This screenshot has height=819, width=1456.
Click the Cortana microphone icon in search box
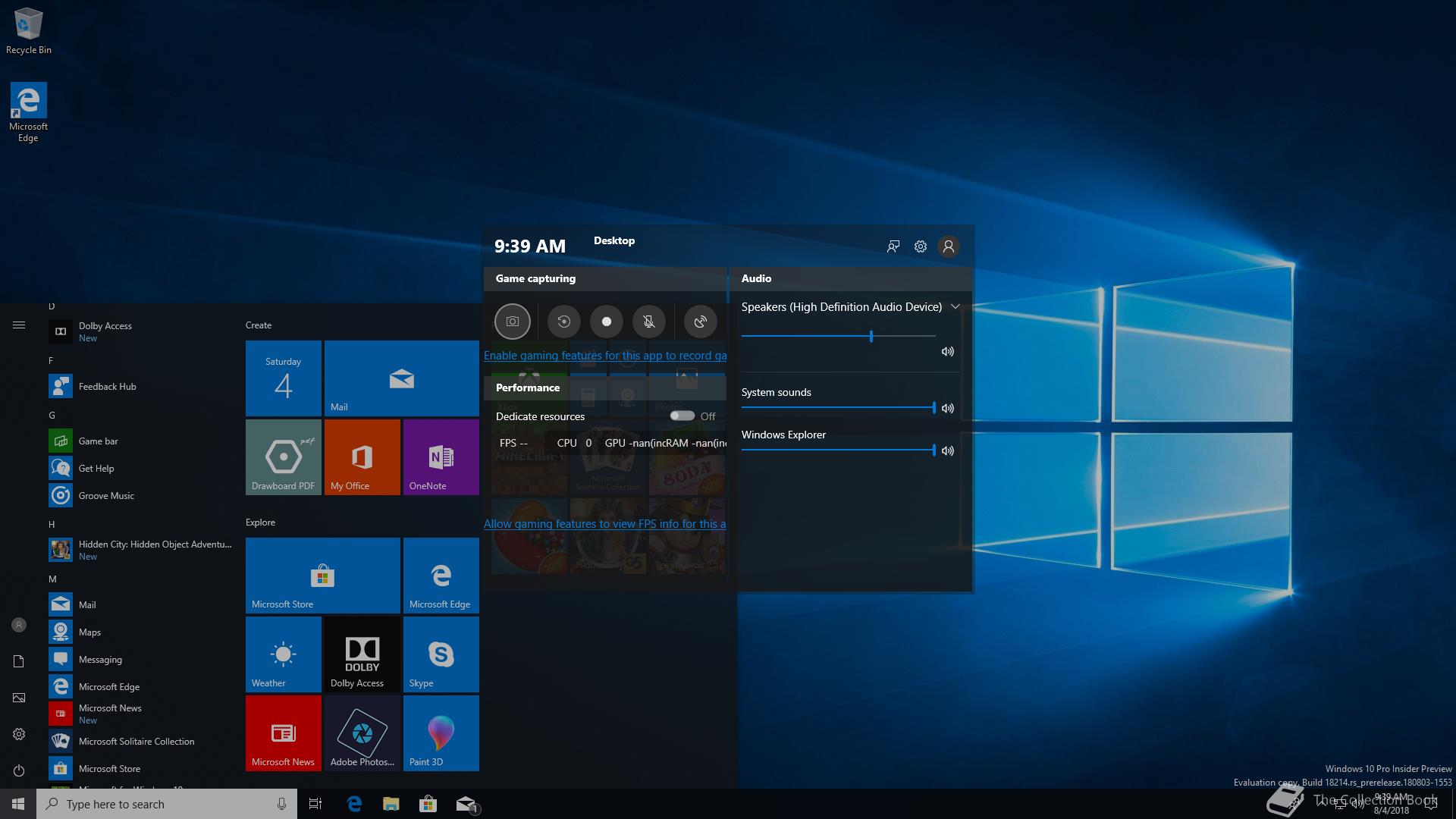281,804
